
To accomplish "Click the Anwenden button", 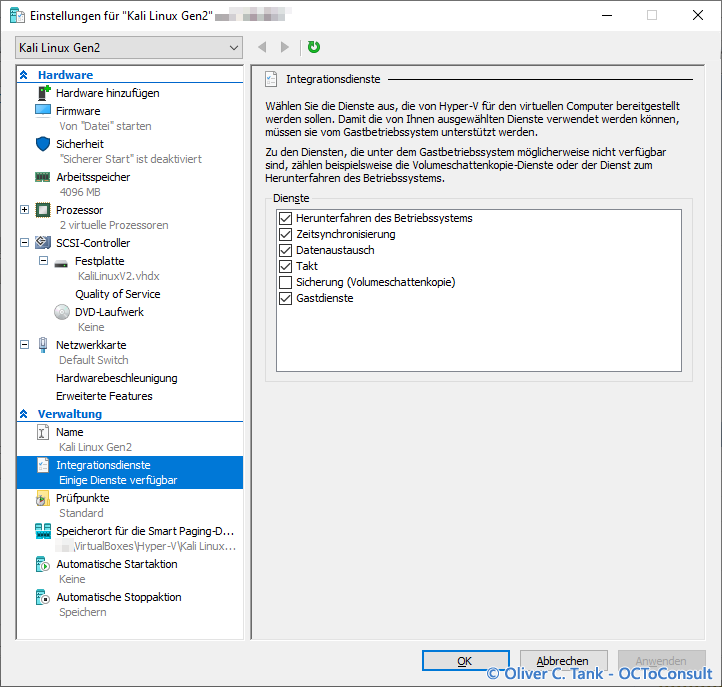I will coord(662,661).
